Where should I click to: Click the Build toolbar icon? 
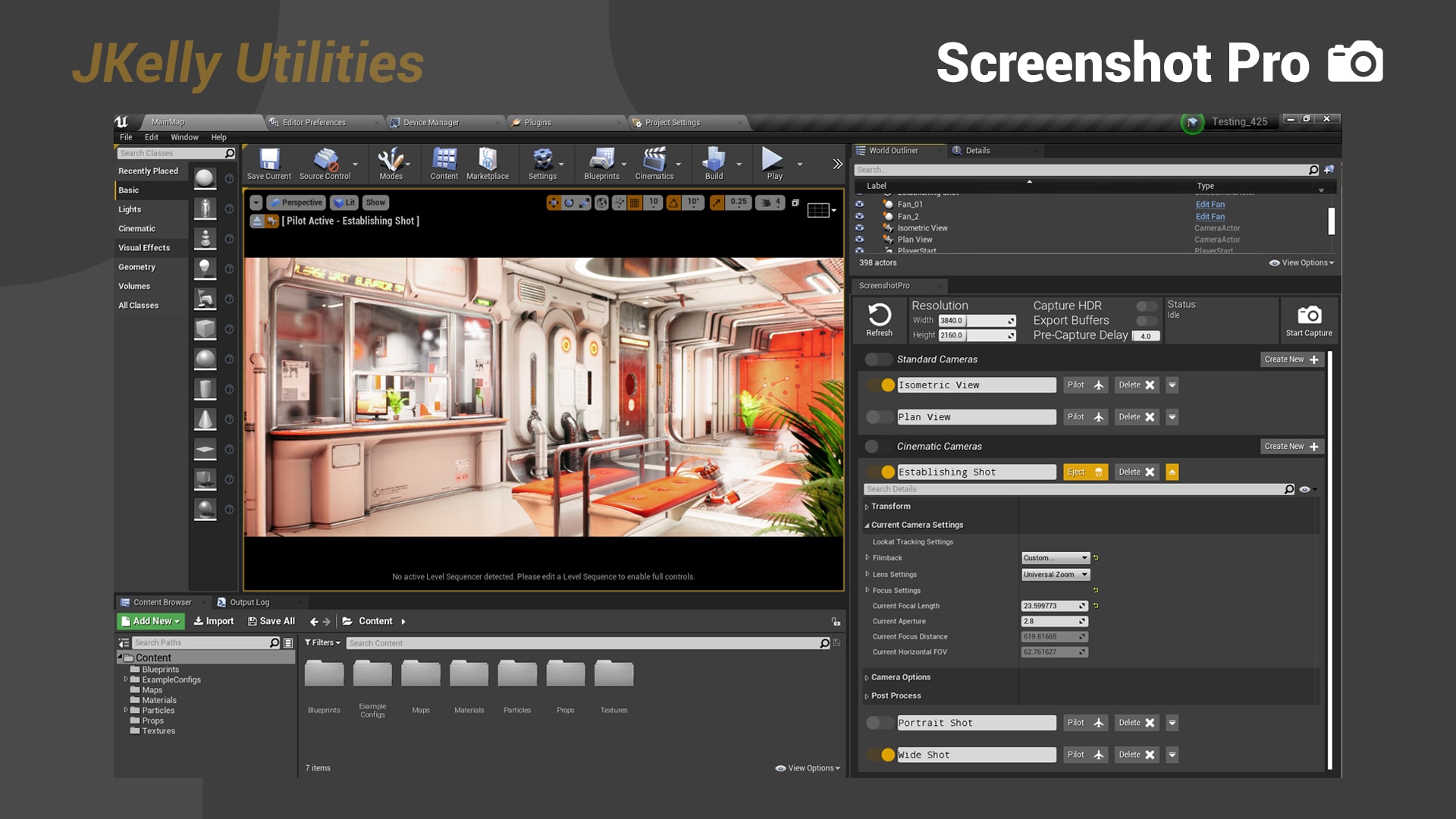point(714,160)
